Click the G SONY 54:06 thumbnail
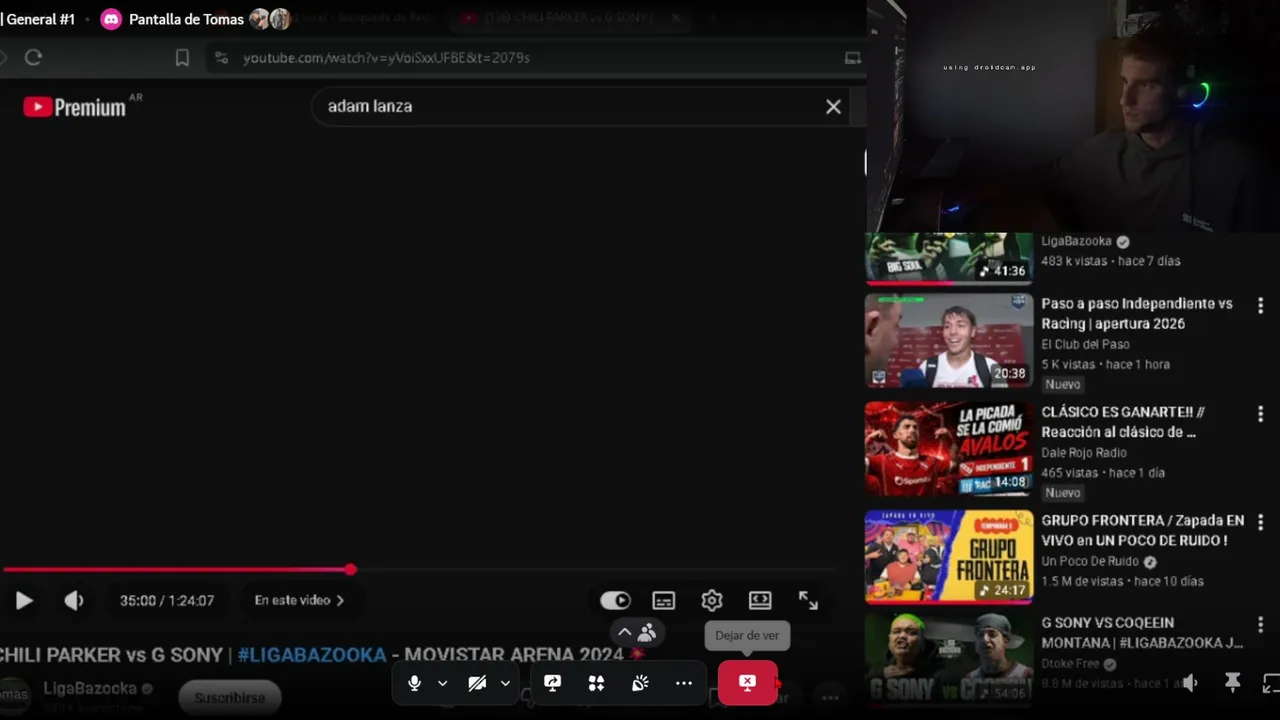The height and width of the screenshot is (720, 1280). [x=949, y=660]
